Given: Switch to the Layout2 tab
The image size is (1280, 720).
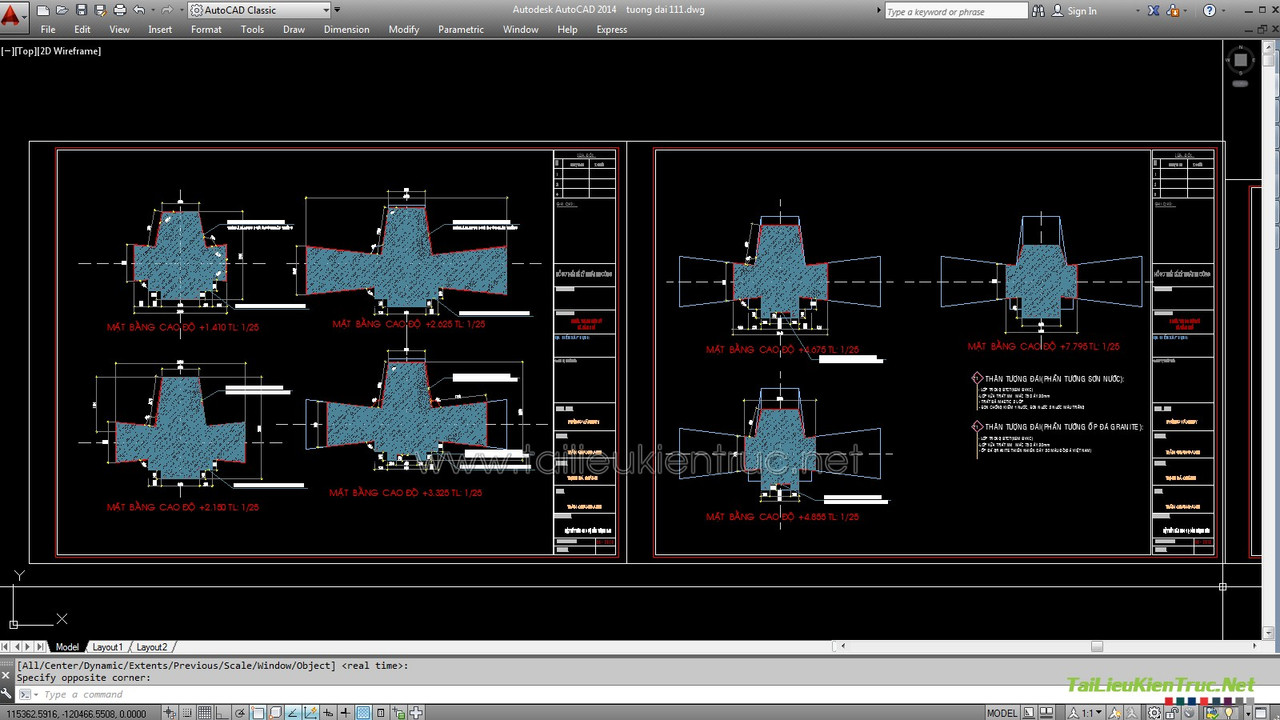Looking at the screenshot, I should [x=152, y=647].
